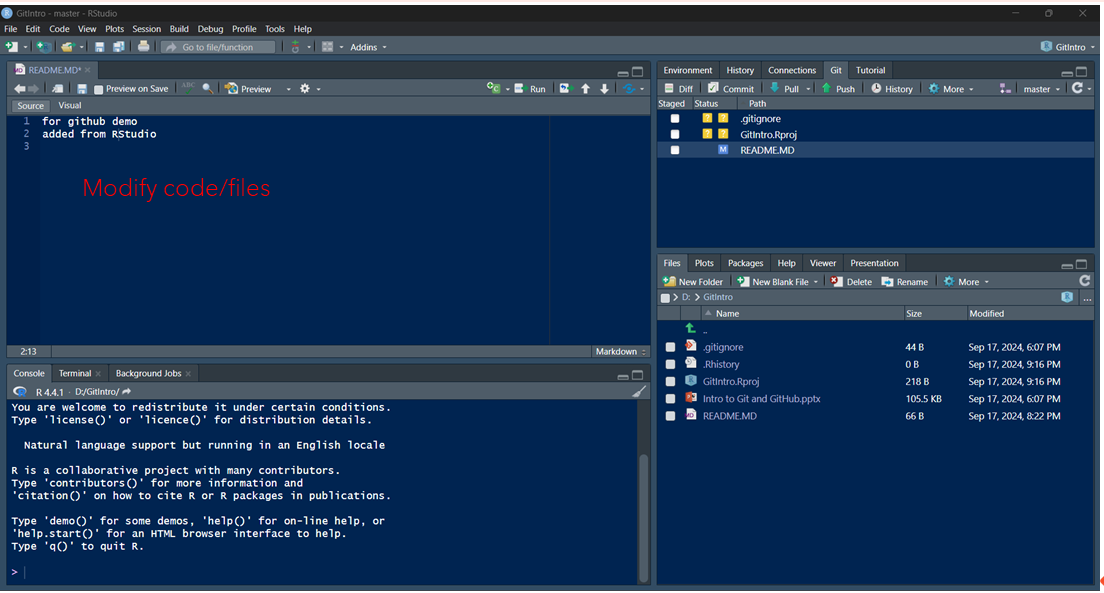
Task: Maximize the Git pane
Action: [x=1081, y=71]
